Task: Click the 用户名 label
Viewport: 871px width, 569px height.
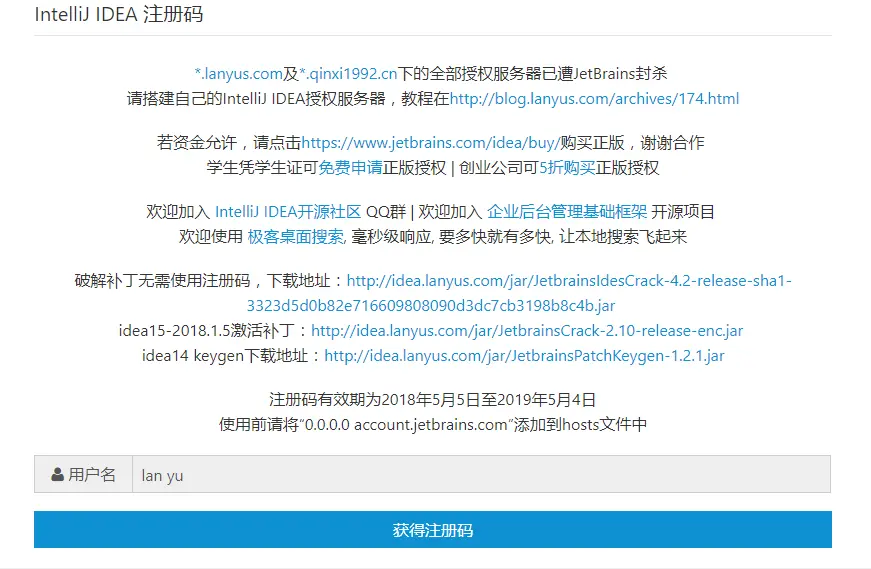Action: coord(92,475)
